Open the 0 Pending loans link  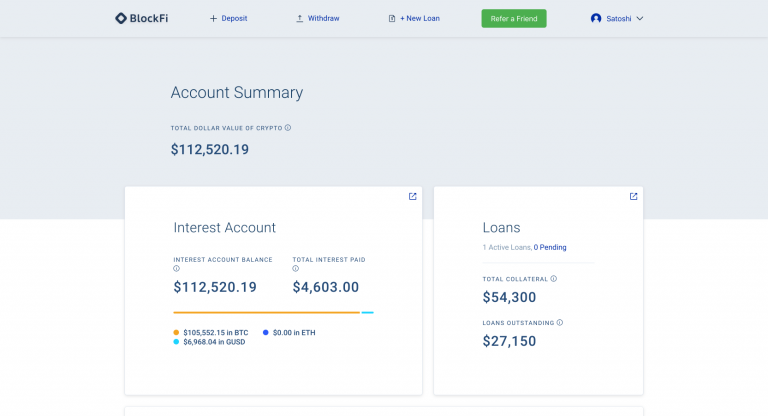550,247
